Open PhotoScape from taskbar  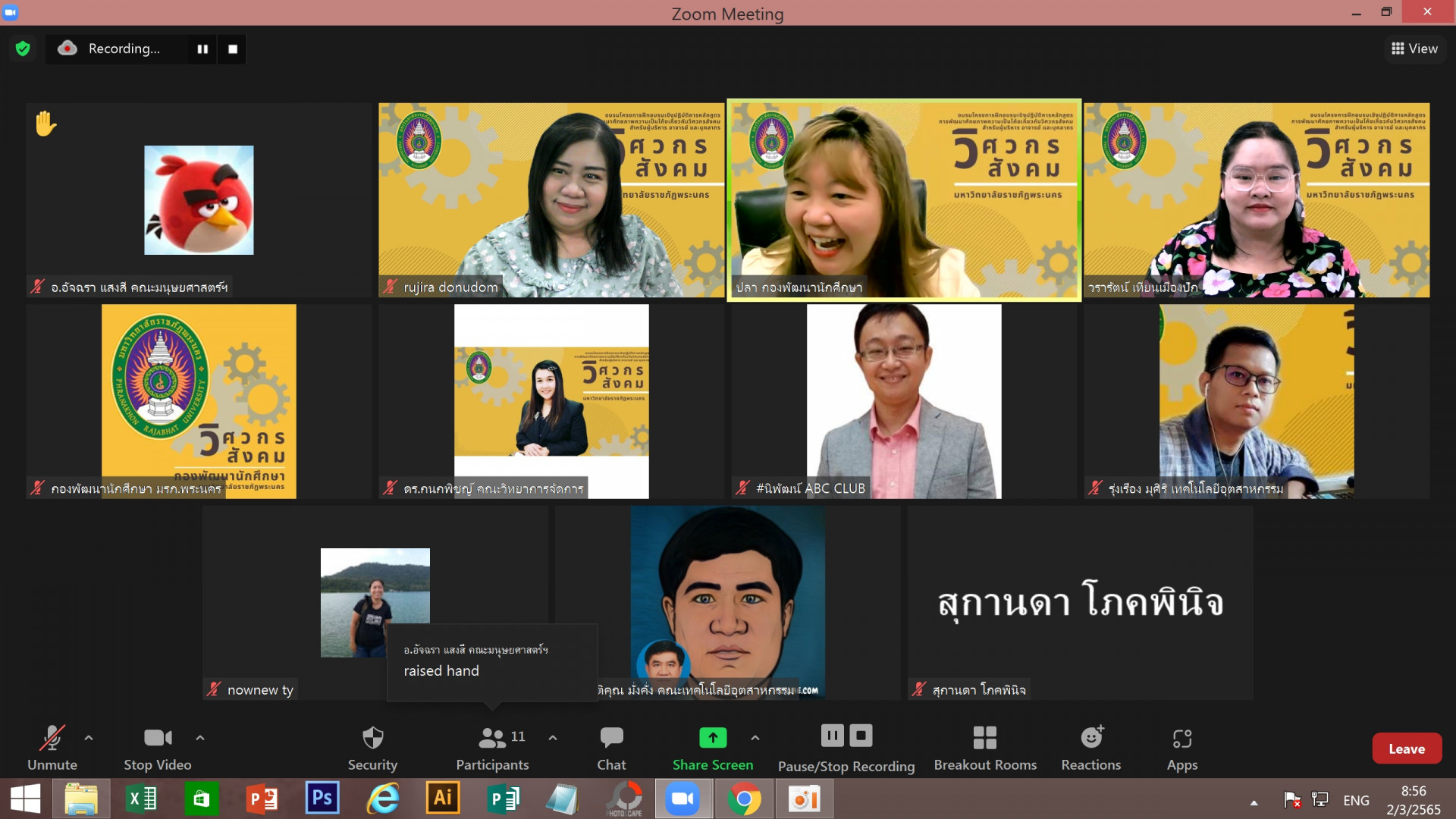pyautogui.click(x=625, y=799)
